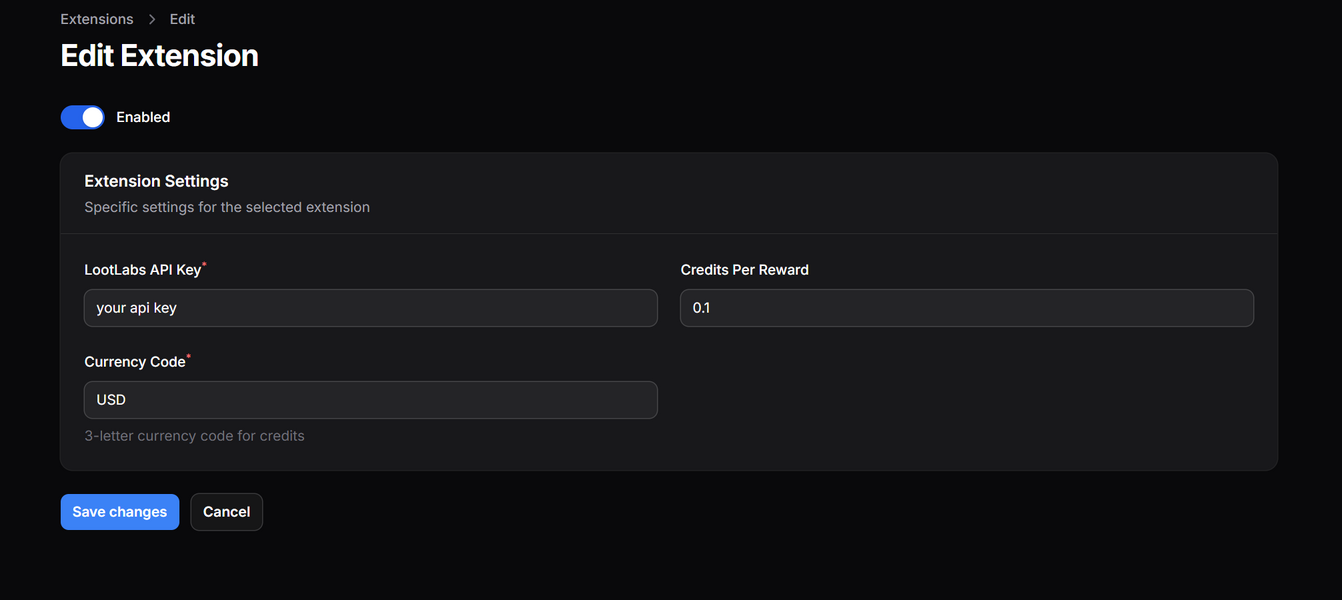Focus the Currency Code field

click(371, 400)
